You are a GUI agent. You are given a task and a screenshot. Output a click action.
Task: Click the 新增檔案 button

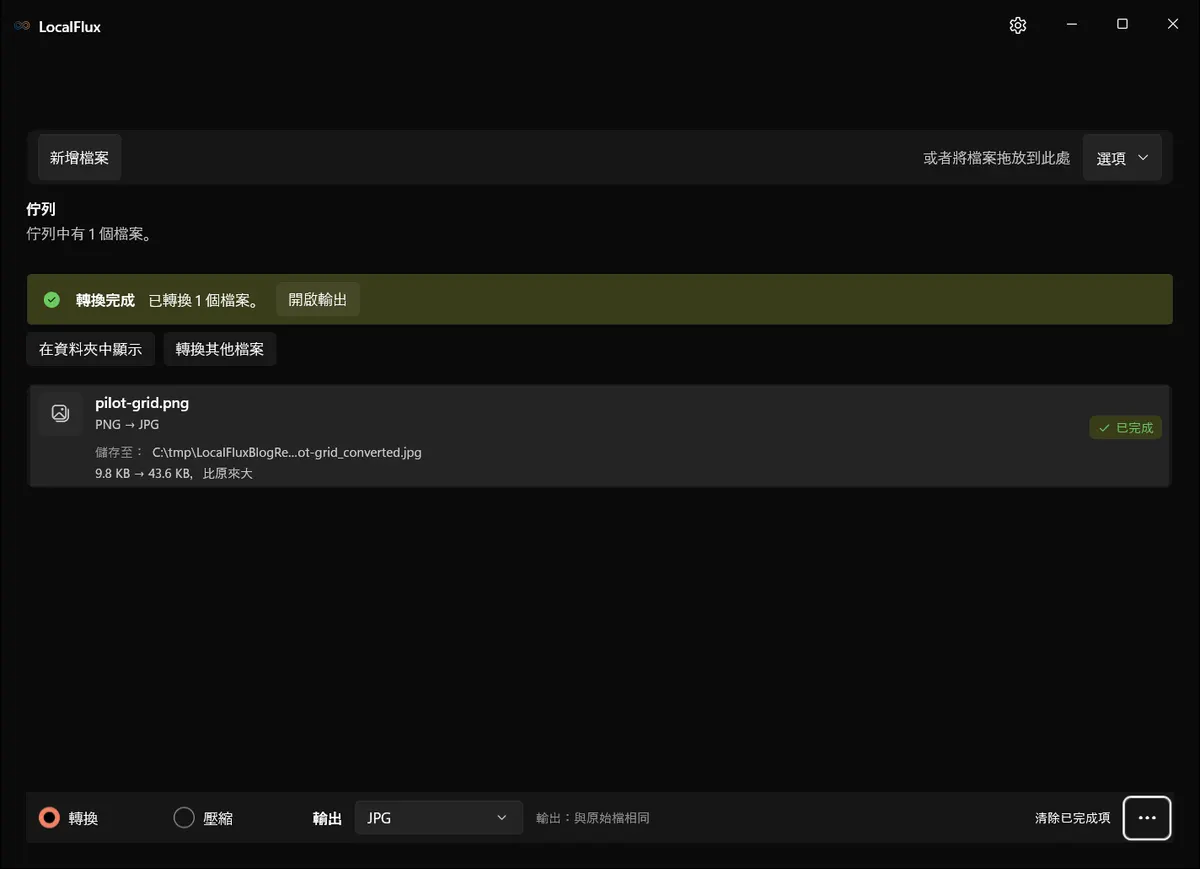tap(80, 158)
